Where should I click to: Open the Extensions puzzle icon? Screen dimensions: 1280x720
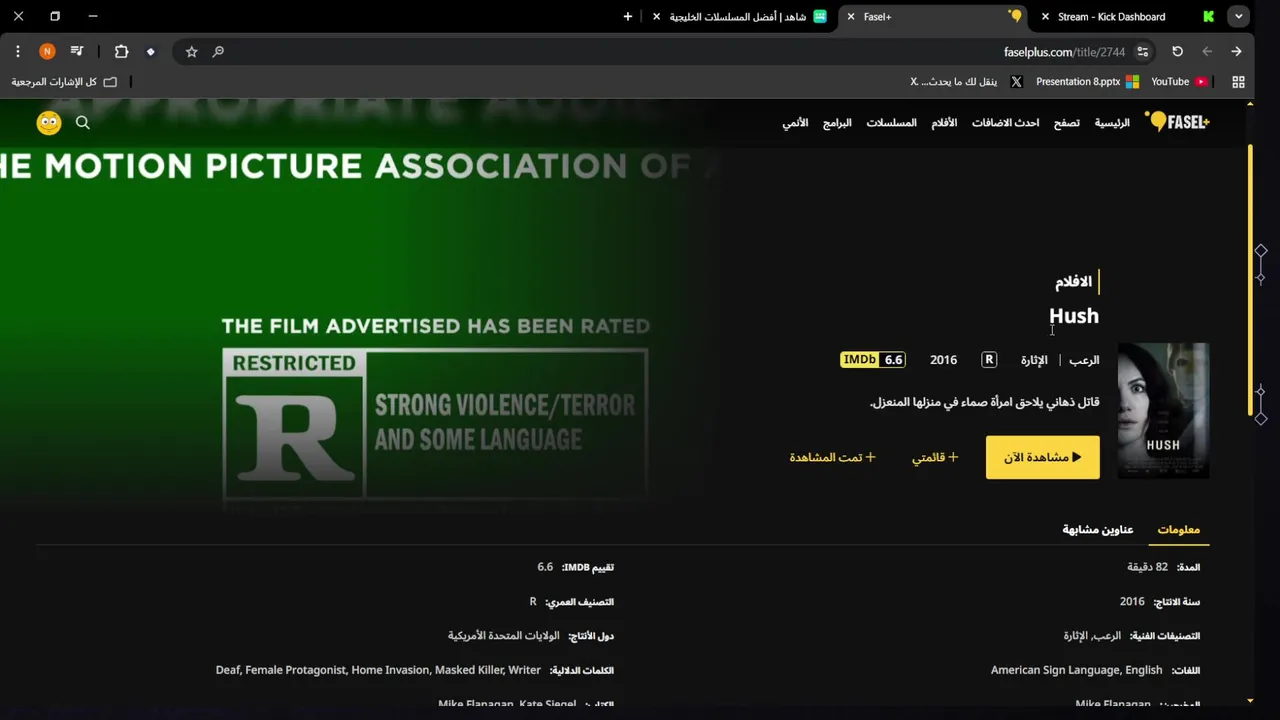tap(121, 51)
